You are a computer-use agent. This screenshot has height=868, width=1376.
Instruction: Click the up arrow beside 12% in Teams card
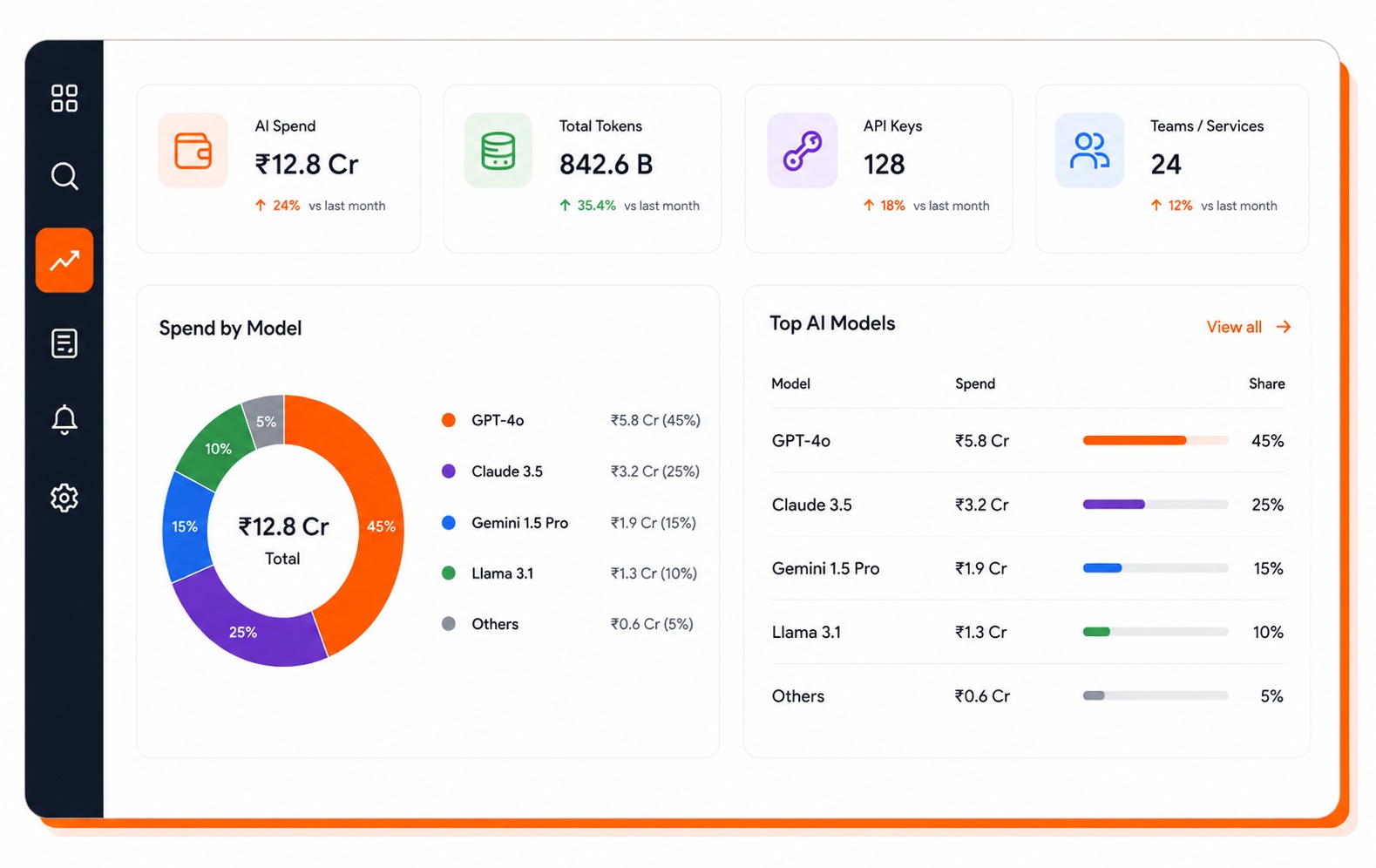pos(1156,206)
